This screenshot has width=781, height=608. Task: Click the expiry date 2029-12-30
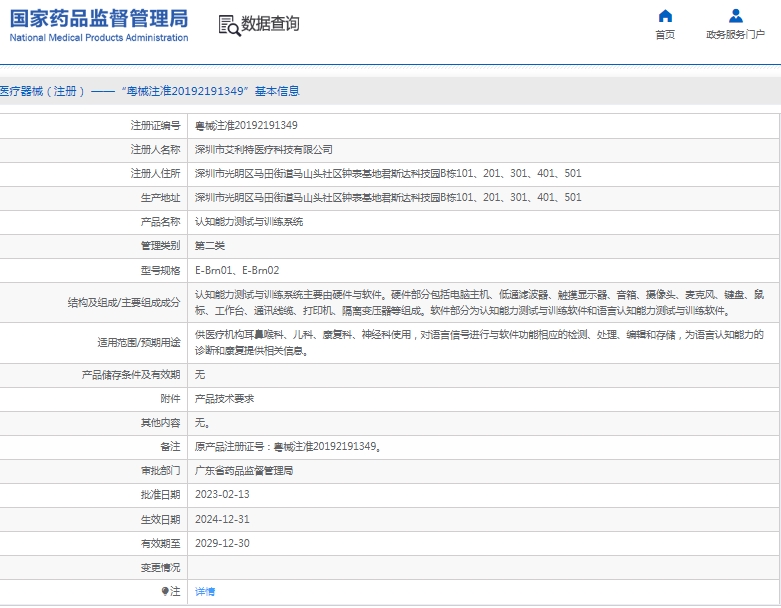click(222, 543)
